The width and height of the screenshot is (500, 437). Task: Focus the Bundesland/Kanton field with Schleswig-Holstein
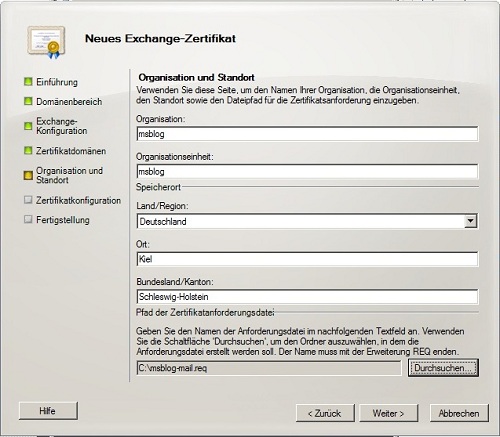(x=307, y=297)
